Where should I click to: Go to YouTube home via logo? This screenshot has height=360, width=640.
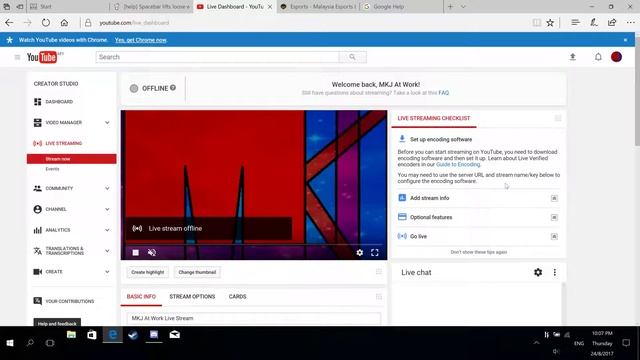coord(42,57)
